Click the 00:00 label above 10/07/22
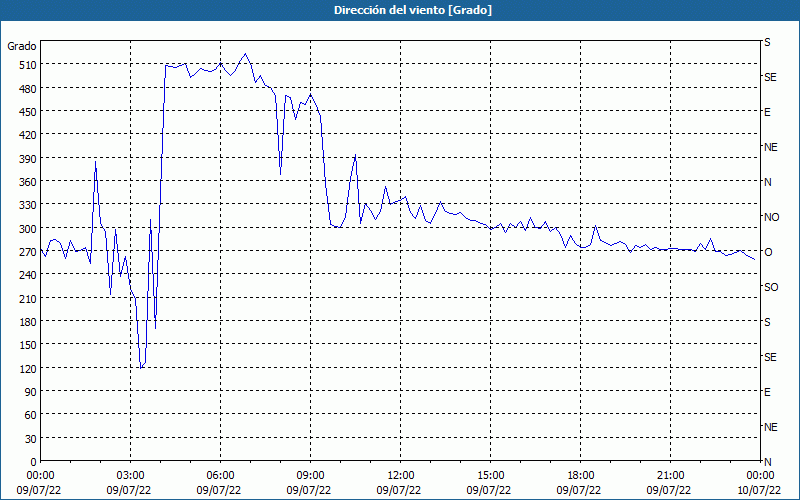 click(x=761, y=476)
